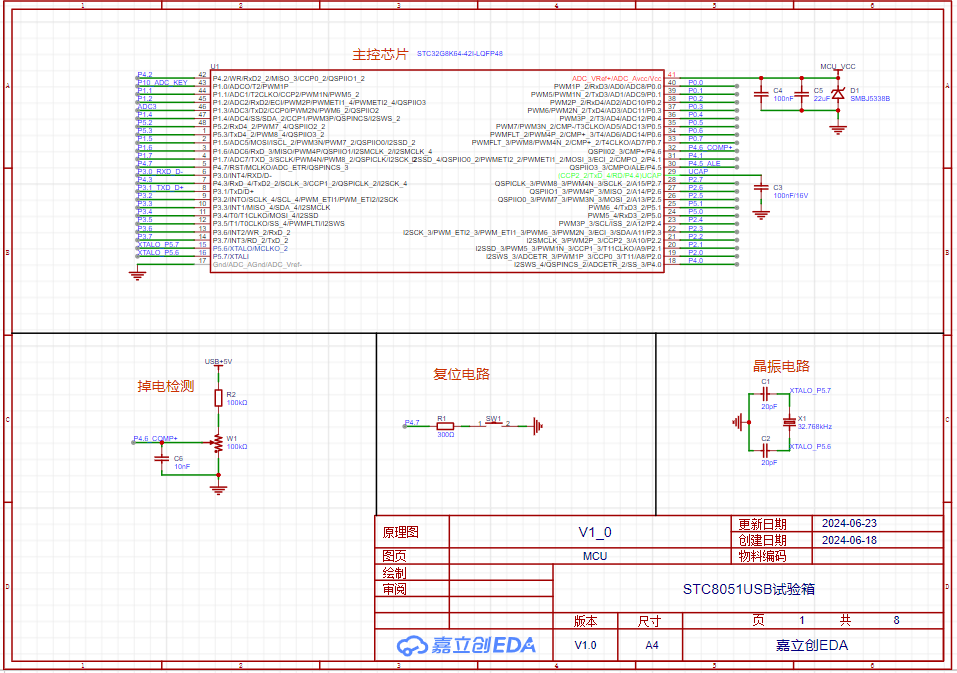Screen dimensions: 957x673
Task: Click the U1 designator above the chip
Action: tap(215, 67)
